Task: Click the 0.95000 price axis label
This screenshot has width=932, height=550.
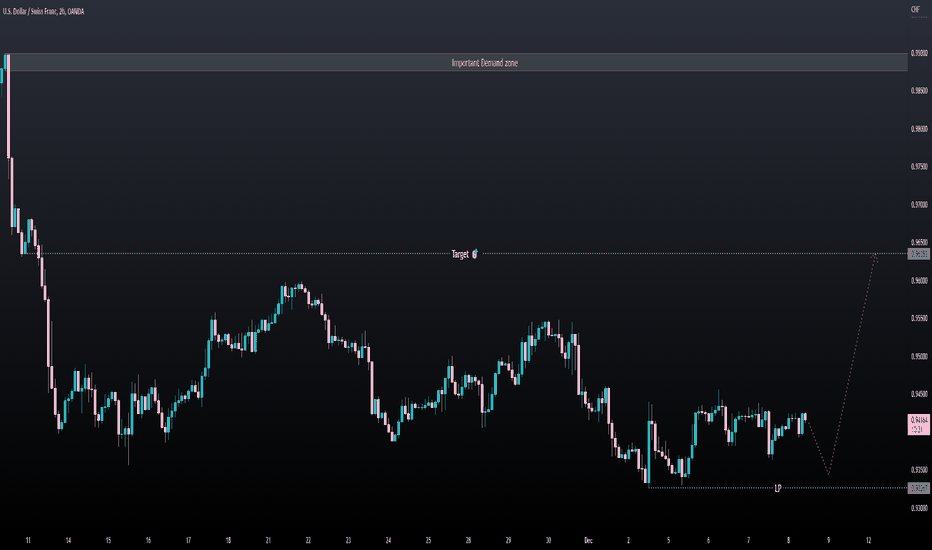Action: point(919,356)
